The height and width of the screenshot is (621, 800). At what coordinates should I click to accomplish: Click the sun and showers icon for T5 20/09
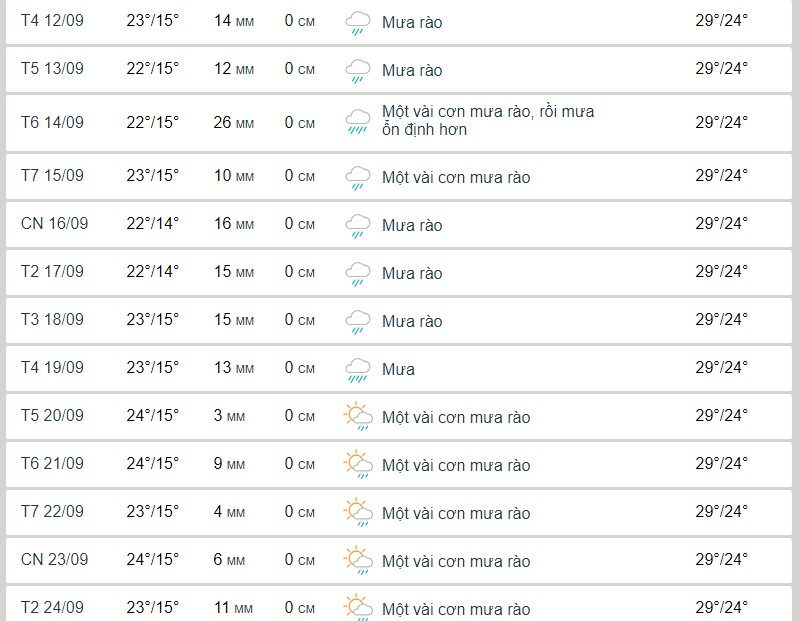coord(358,417)
